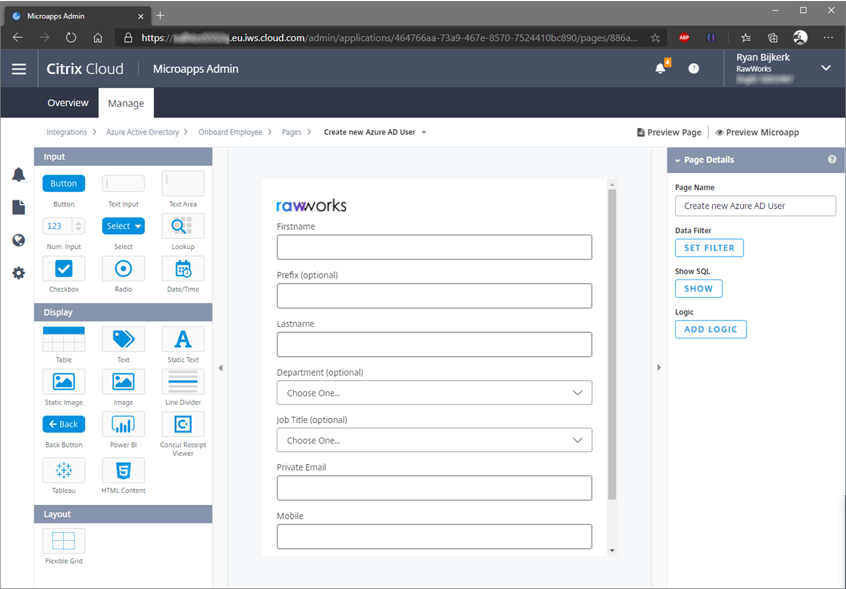Image resolution: width=846 pixels, height=589 pixels.
Task: Select the Radio component
Action: (x=123, y=269)
